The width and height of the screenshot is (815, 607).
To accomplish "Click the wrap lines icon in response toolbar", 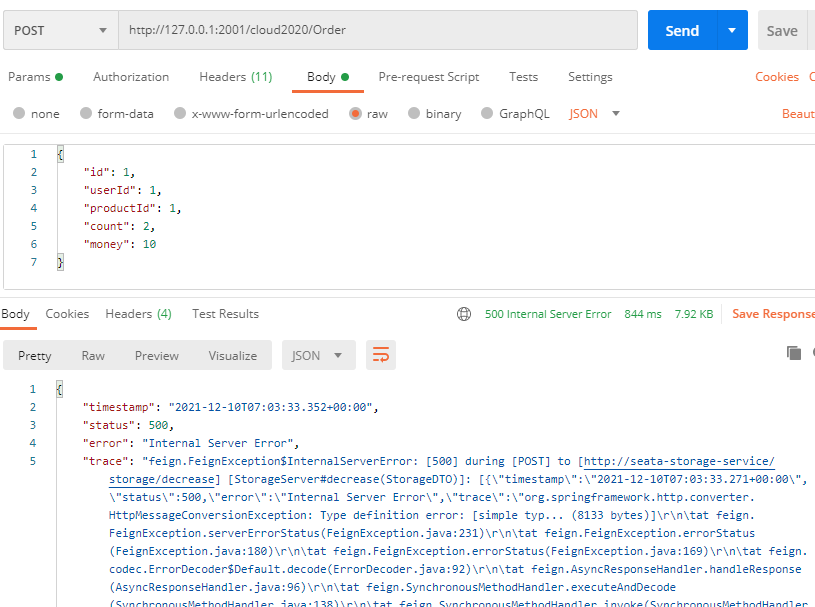I will [380, 355].
